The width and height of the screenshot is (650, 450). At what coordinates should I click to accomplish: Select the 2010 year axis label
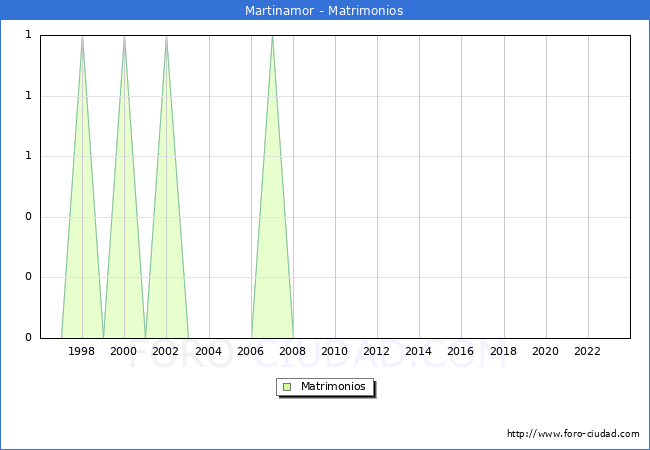pos(335,351)
